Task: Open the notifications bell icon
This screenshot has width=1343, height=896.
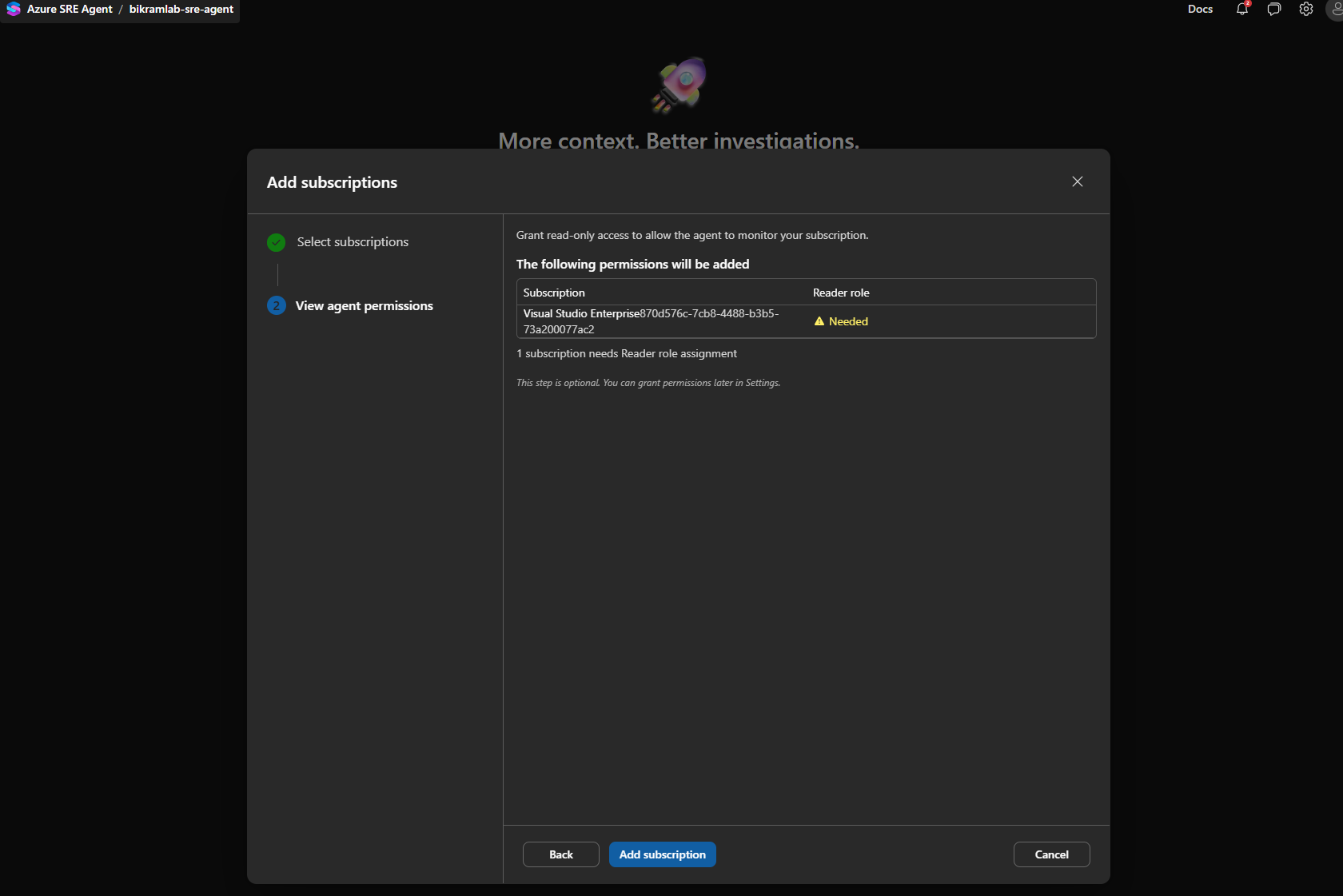Action: click(x=1242, y=9)
